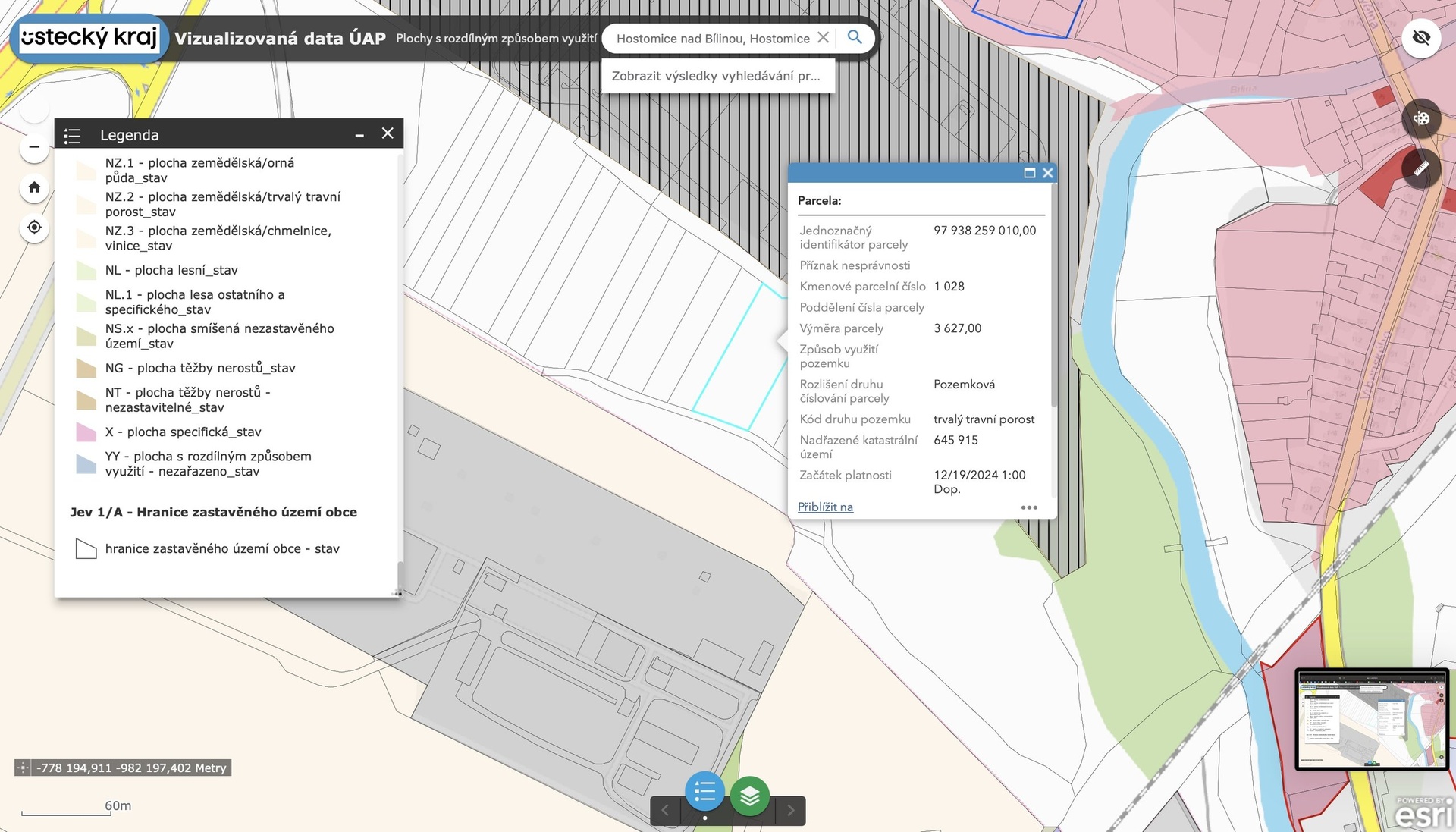Click the NL.1 lesa ostatního legend label
The width and height of the screenshot is (1456, 832).
tap(195, 302)
